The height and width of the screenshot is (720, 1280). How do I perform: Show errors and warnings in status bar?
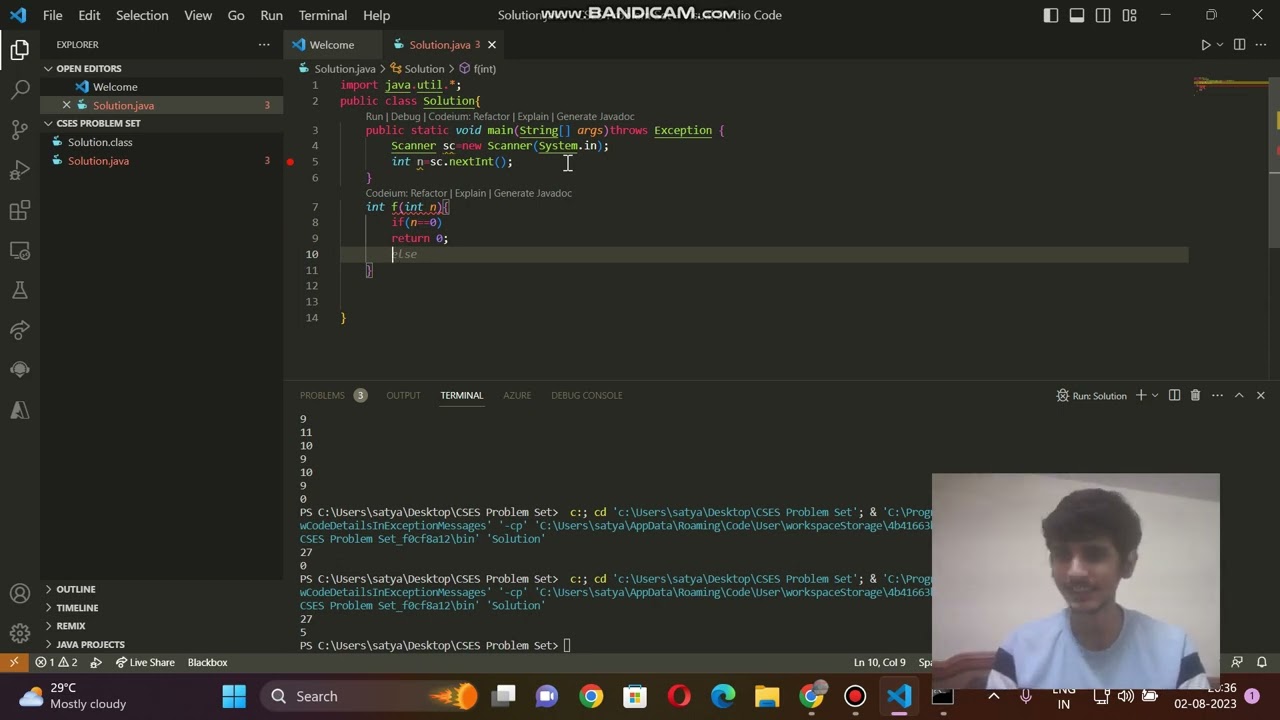click(x=56, y=662)
